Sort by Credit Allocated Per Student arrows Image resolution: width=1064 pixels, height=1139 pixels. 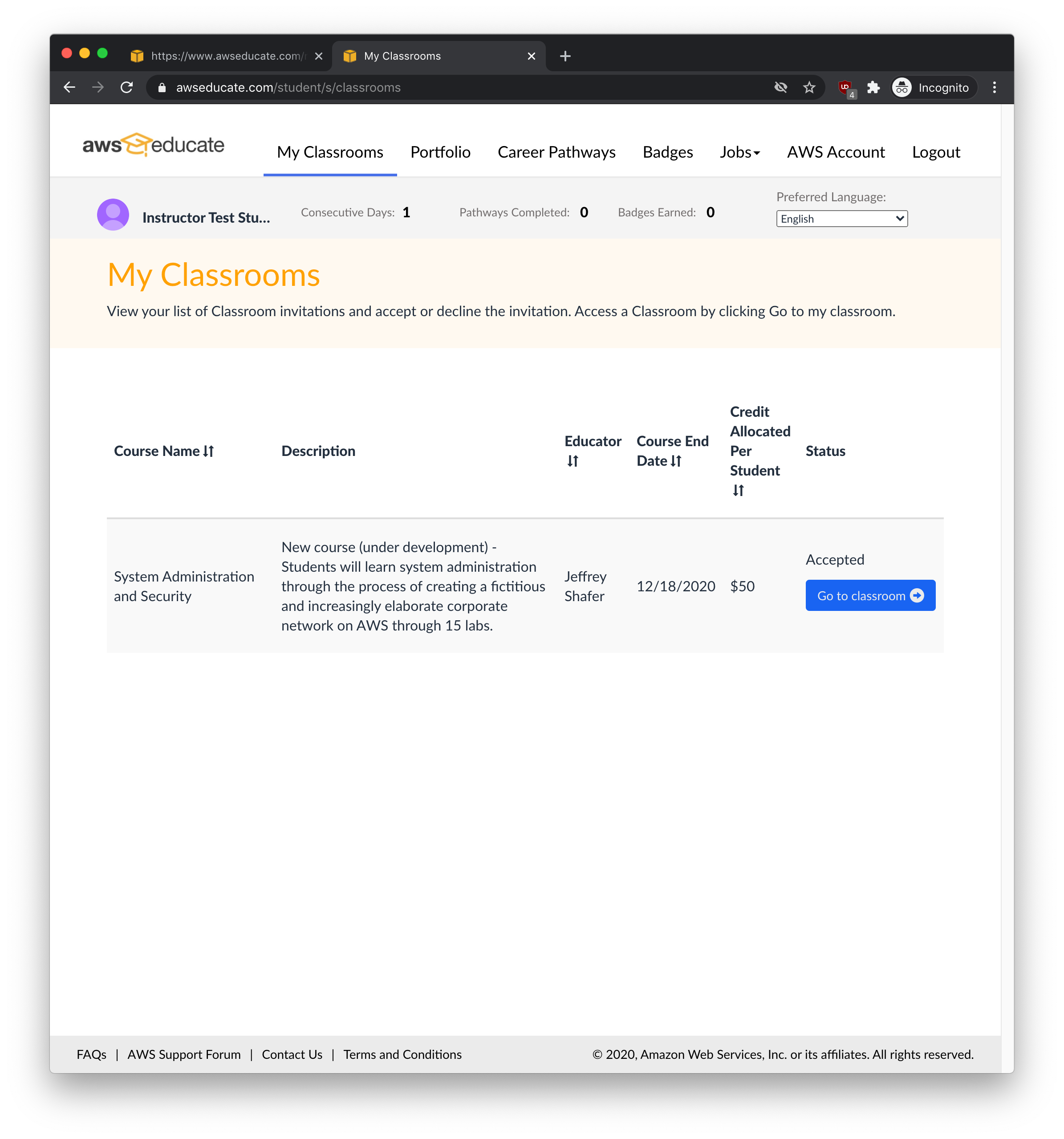738,490
